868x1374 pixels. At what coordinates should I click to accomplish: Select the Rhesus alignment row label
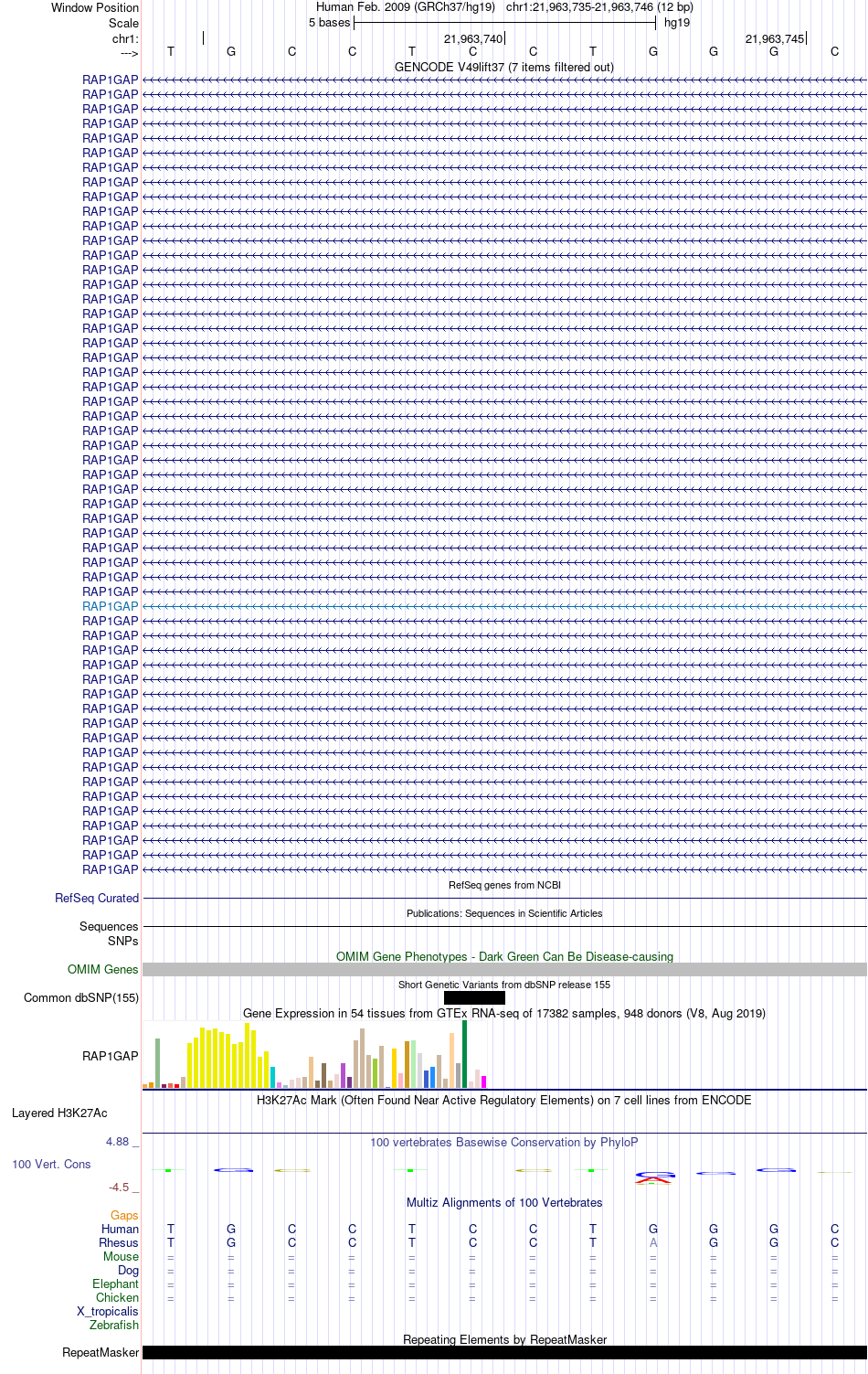(x=119, y=1242)
